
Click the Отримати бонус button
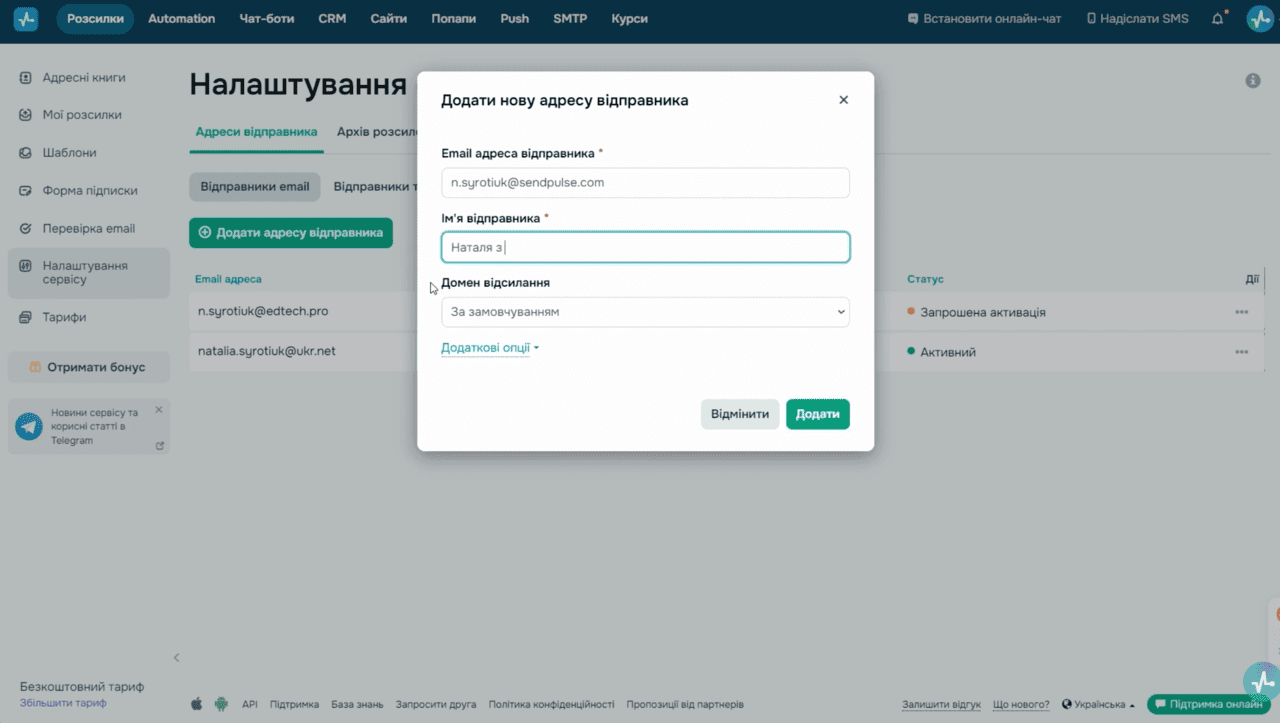(88, 367)
